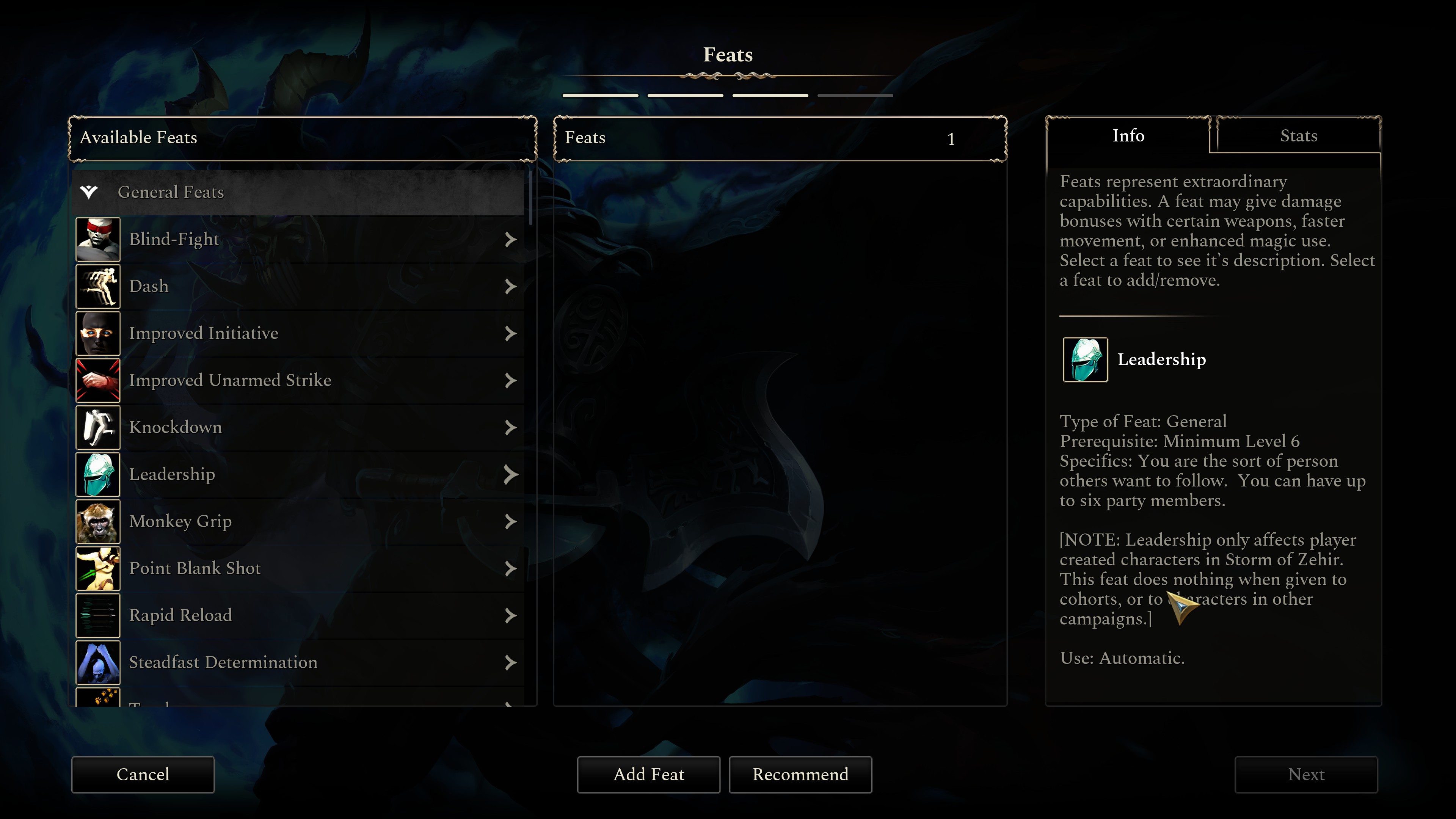Click the Leadership helmet icon in Info panel
The image size is (1456, 819).
(1085, 359)
